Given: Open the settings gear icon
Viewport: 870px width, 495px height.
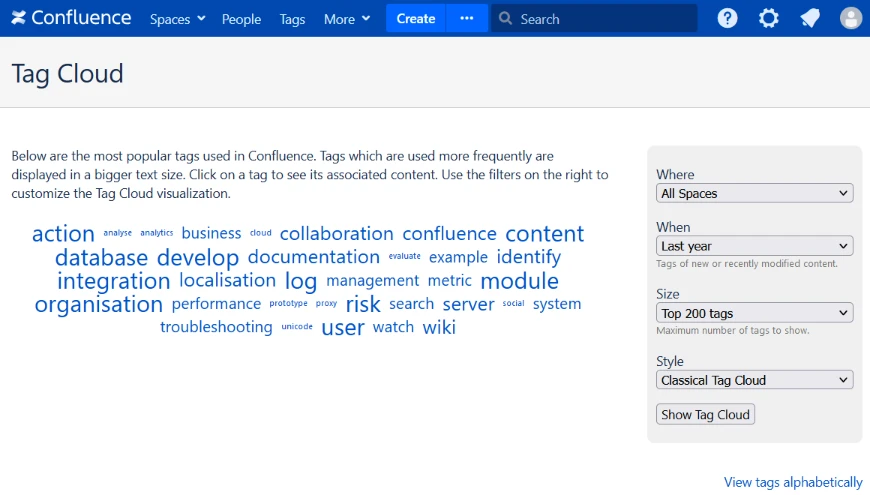Looking at the screenshot, I should (x=768, y=18).
